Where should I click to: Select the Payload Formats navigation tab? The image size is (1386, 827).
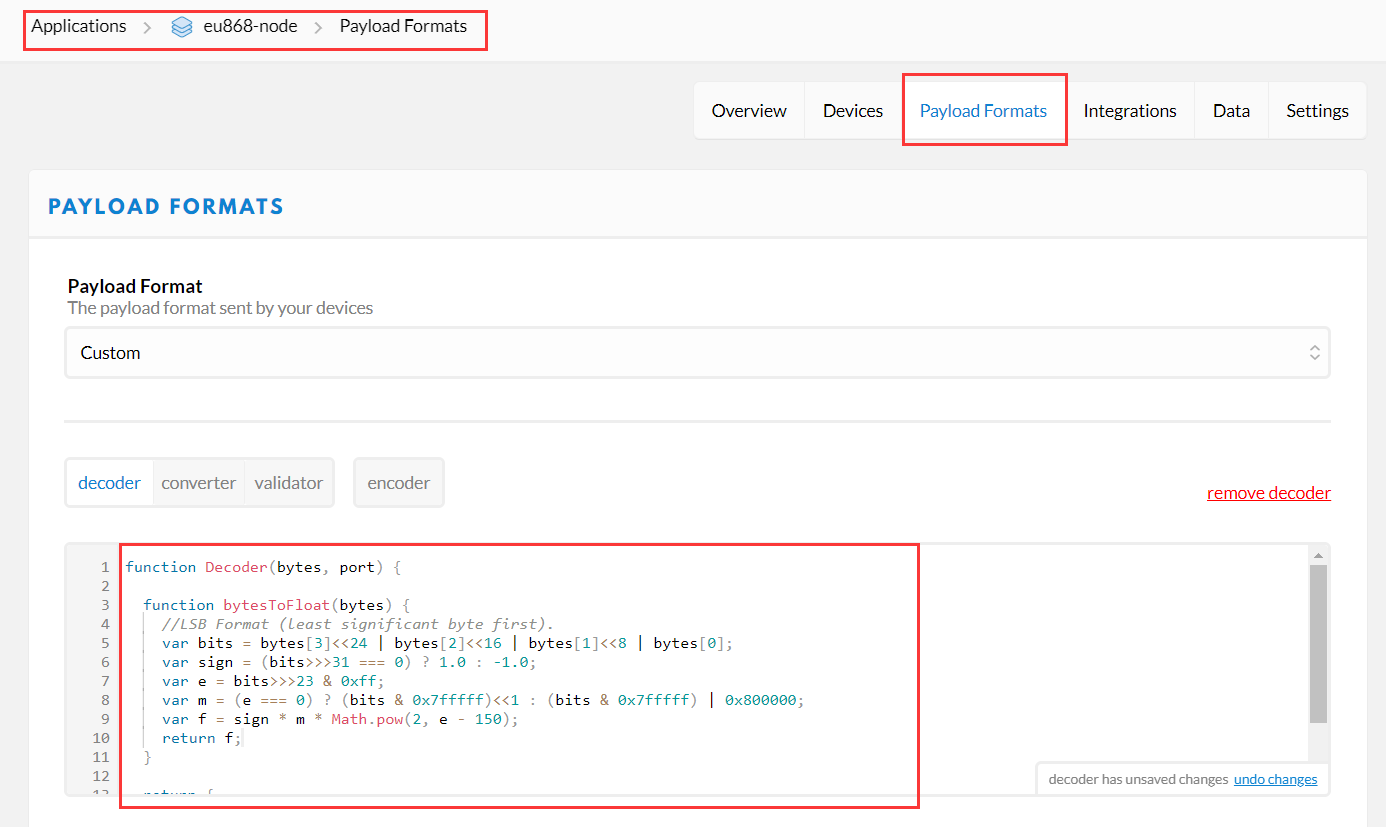[983, 111]
